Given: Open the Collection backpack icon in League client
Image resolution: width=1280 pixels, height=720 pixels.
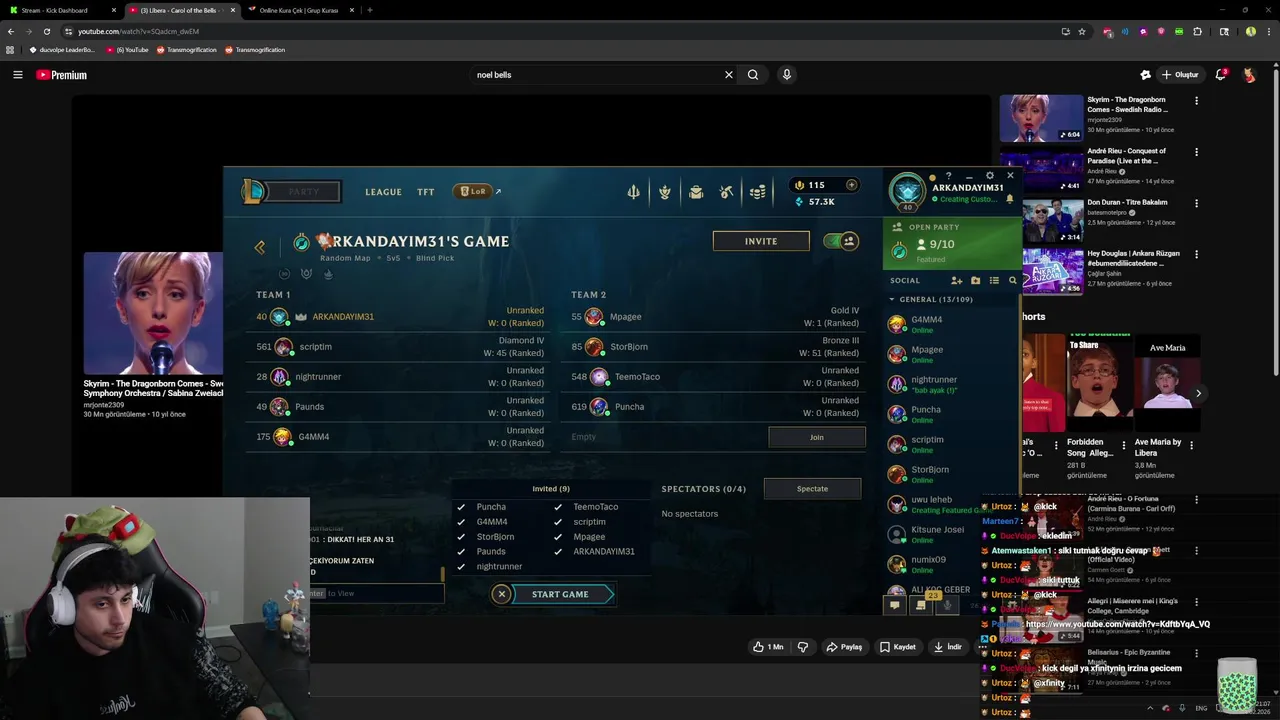Looking at the screenshot, I should [x=696, y=192].
